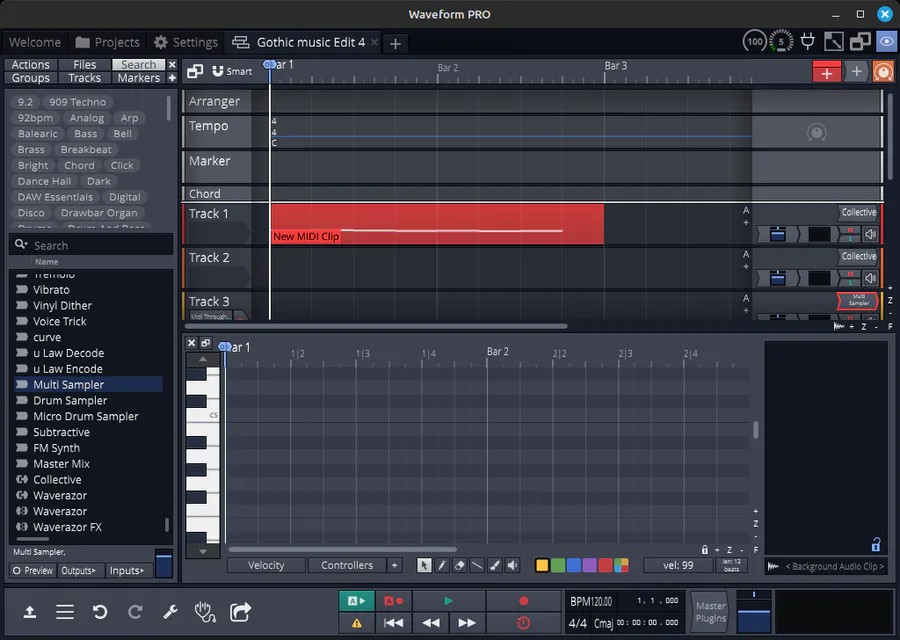Click the grey add track plus button
Image resolution: width=900 pixels, height=640 pixels.
[856, 72]
